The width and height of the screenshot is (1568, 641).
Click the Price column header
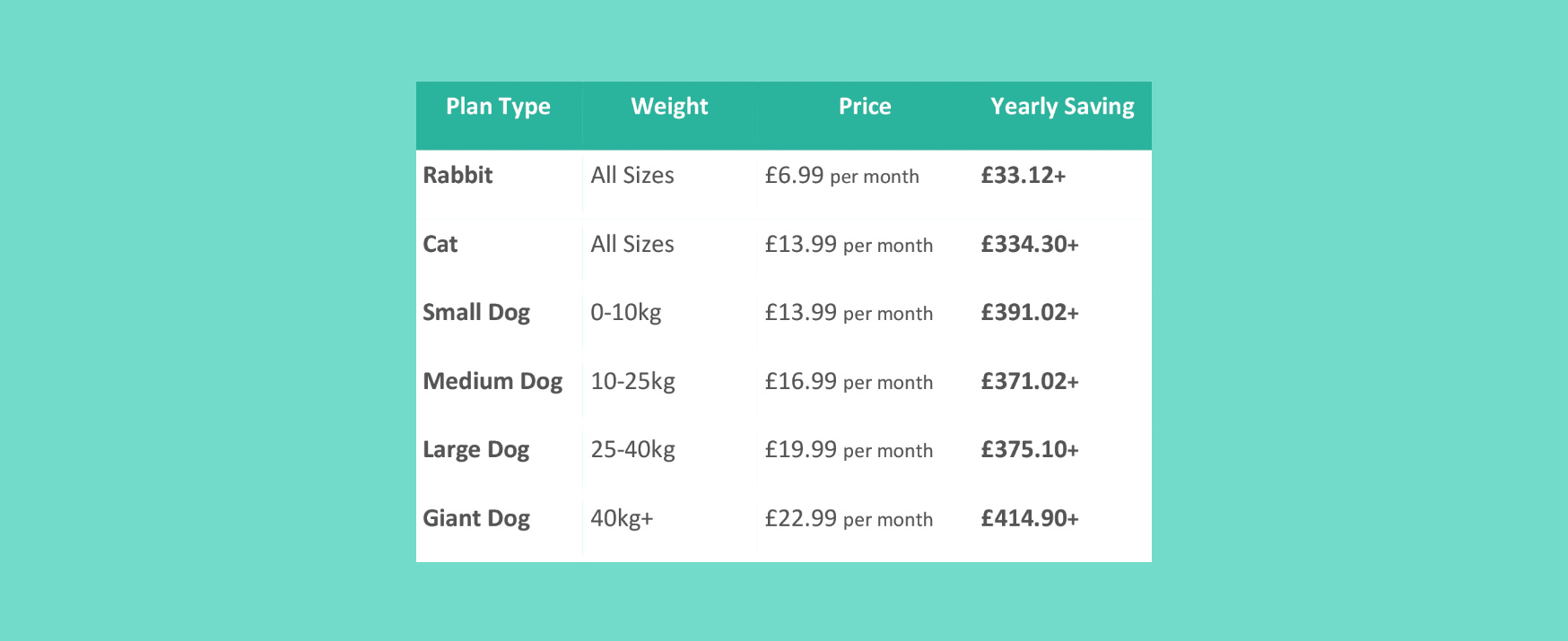(x=865, y=107)
